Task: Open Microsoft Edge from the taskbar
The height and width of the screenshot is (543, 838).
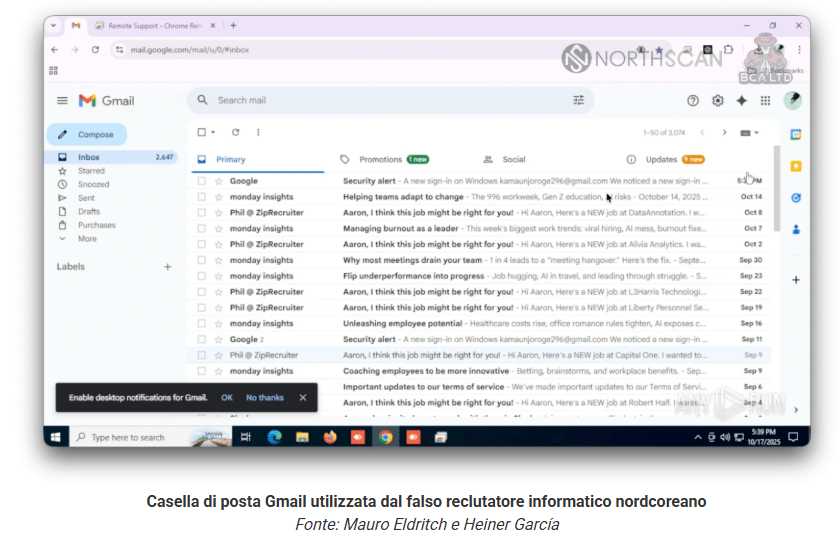Action: (x=274, y=438)
